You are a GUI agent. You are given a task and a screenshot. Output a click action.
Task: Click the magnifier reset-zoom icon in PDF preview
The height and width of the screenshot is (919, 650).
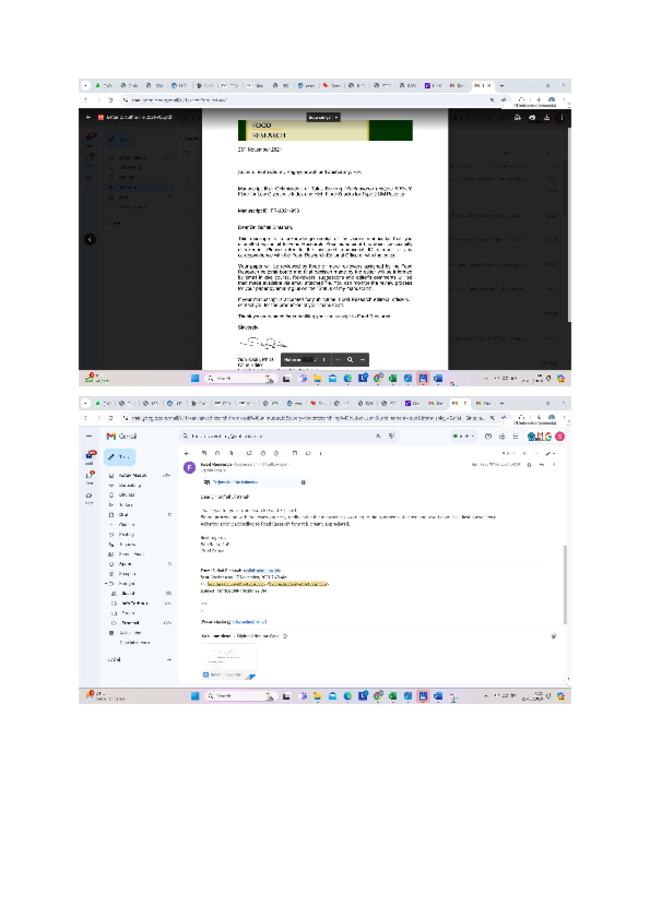point(350,360)
